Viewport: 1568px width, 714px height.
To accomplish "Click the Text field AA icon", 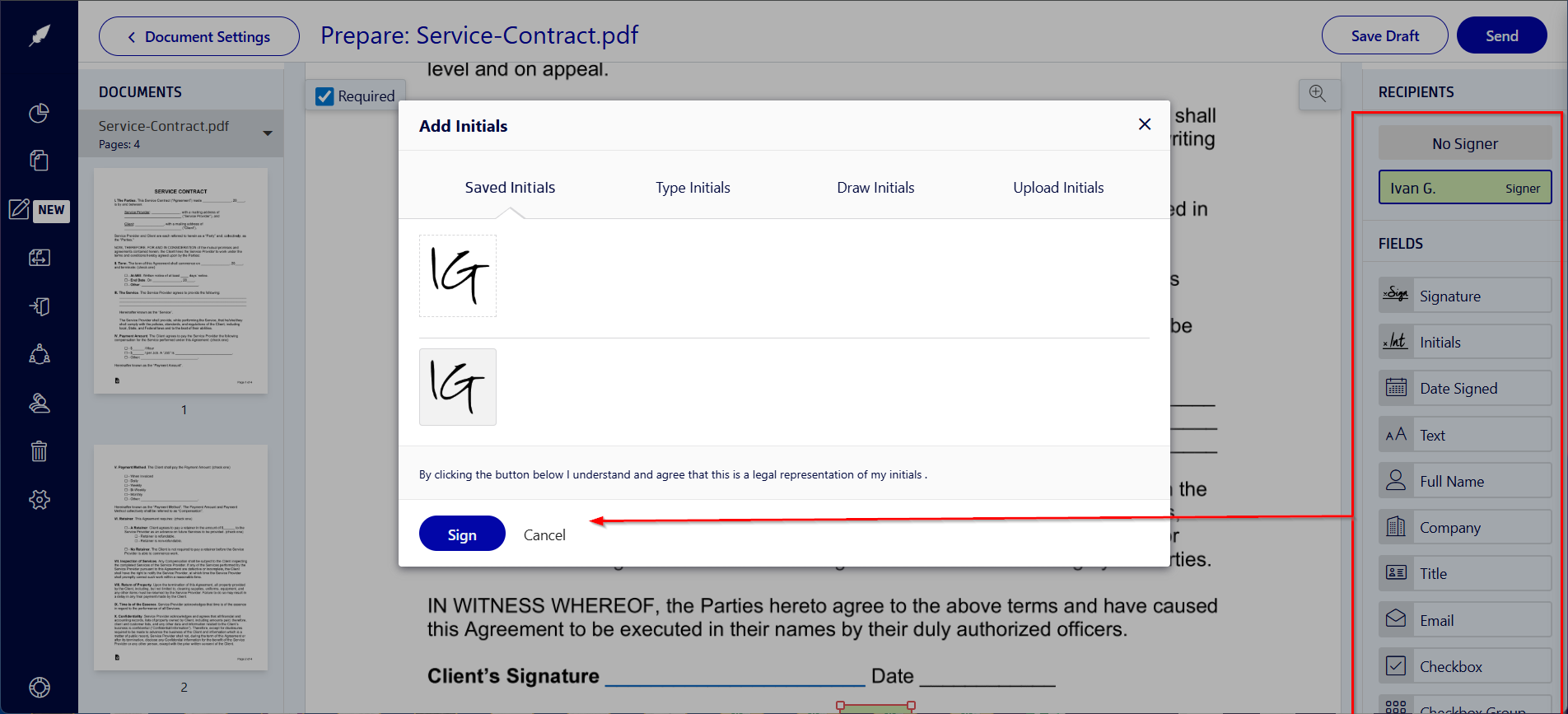I will (x=1396, y=434).
